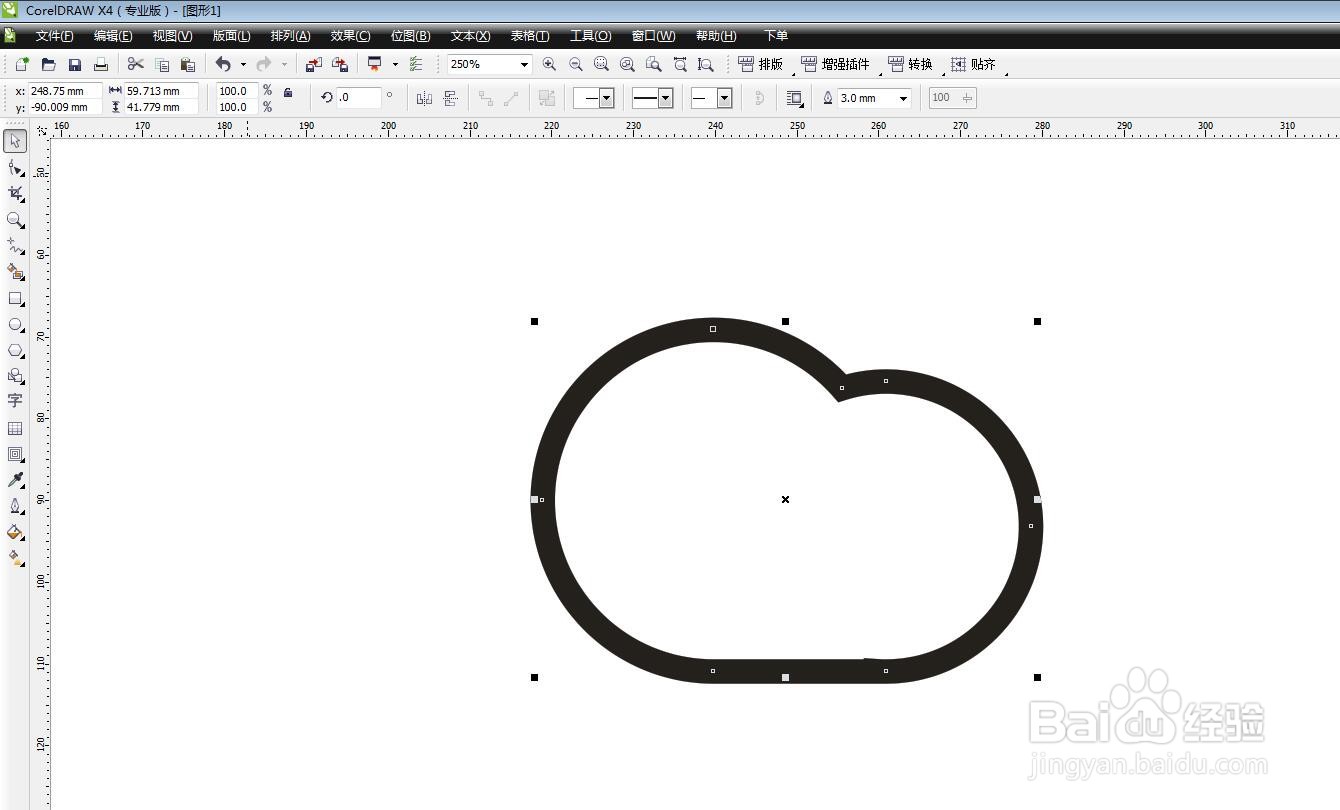Select the Fill bucket tool
This screenshot has height=810, width=1340.
15,532
